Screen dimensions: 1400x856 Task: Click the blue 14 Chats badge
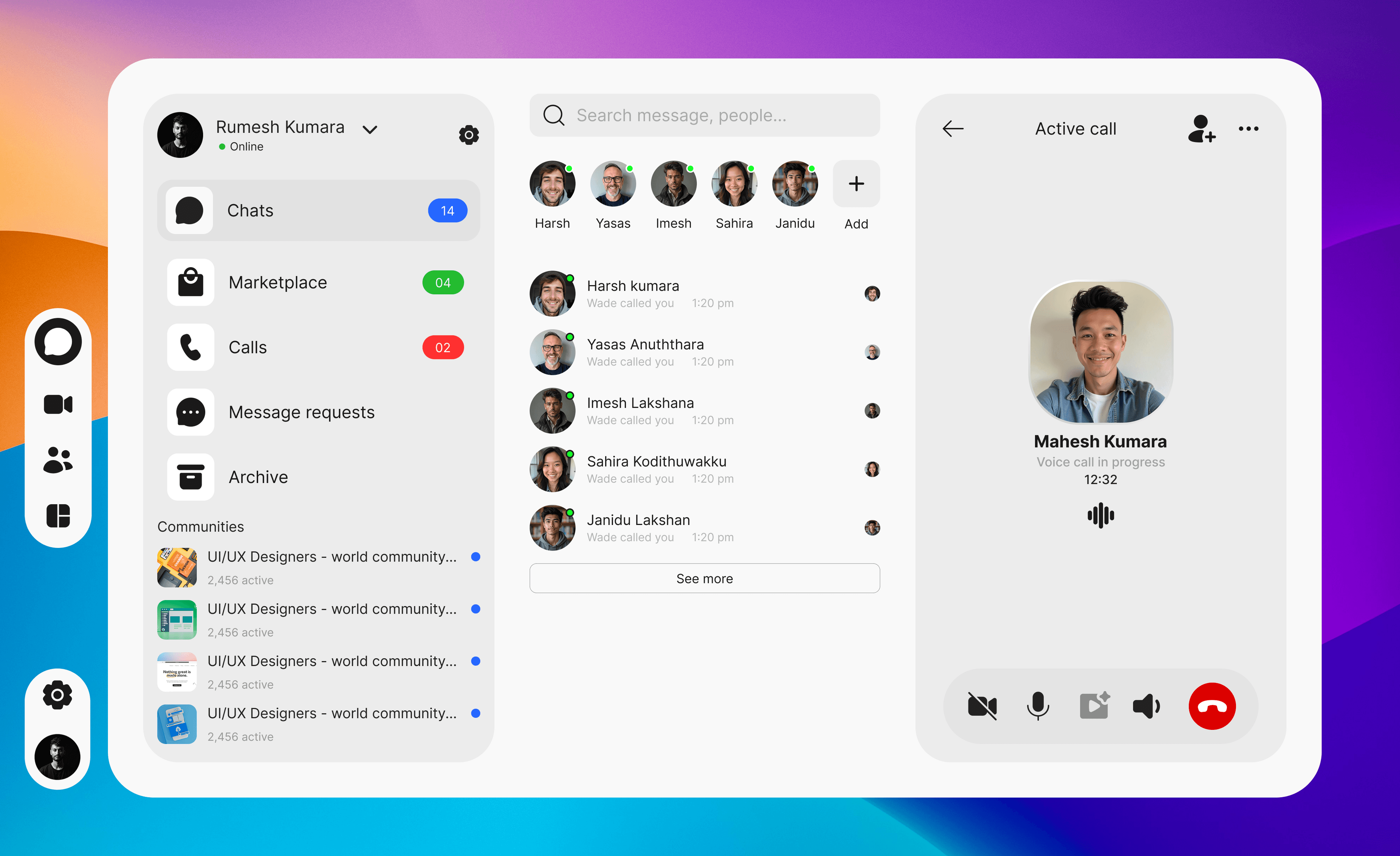point(448,211)
